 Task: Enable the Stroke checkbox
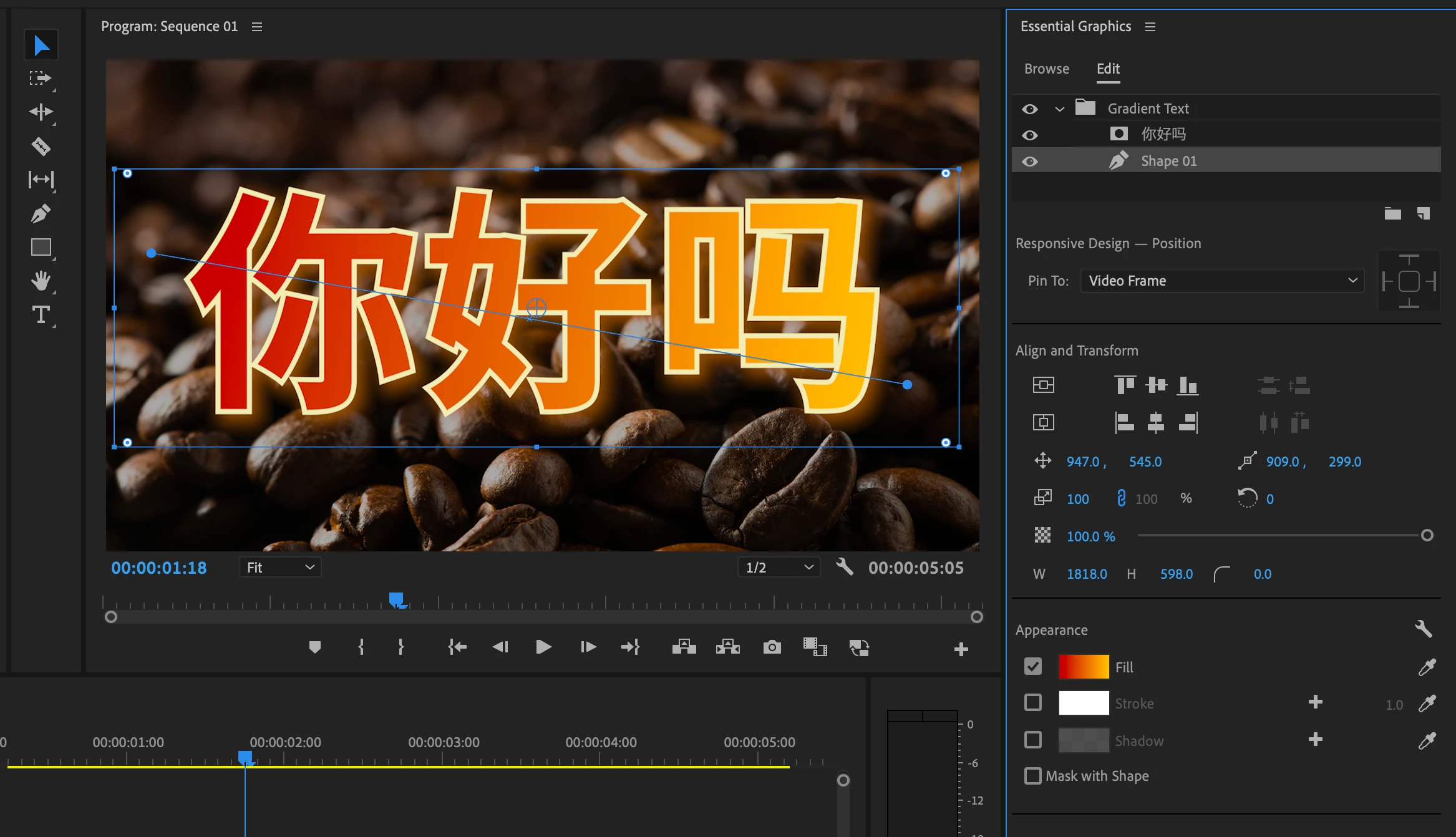coord(1033,703)
